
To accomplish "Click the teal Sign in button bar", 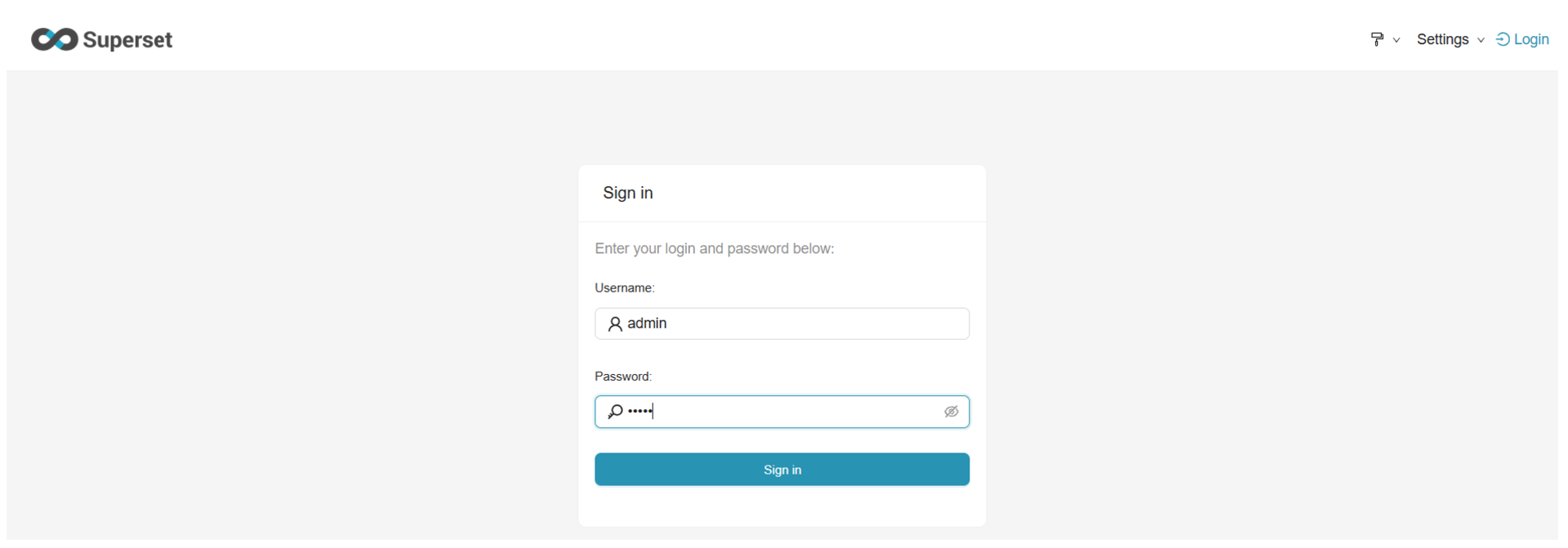I will click(x=782, y=469).
